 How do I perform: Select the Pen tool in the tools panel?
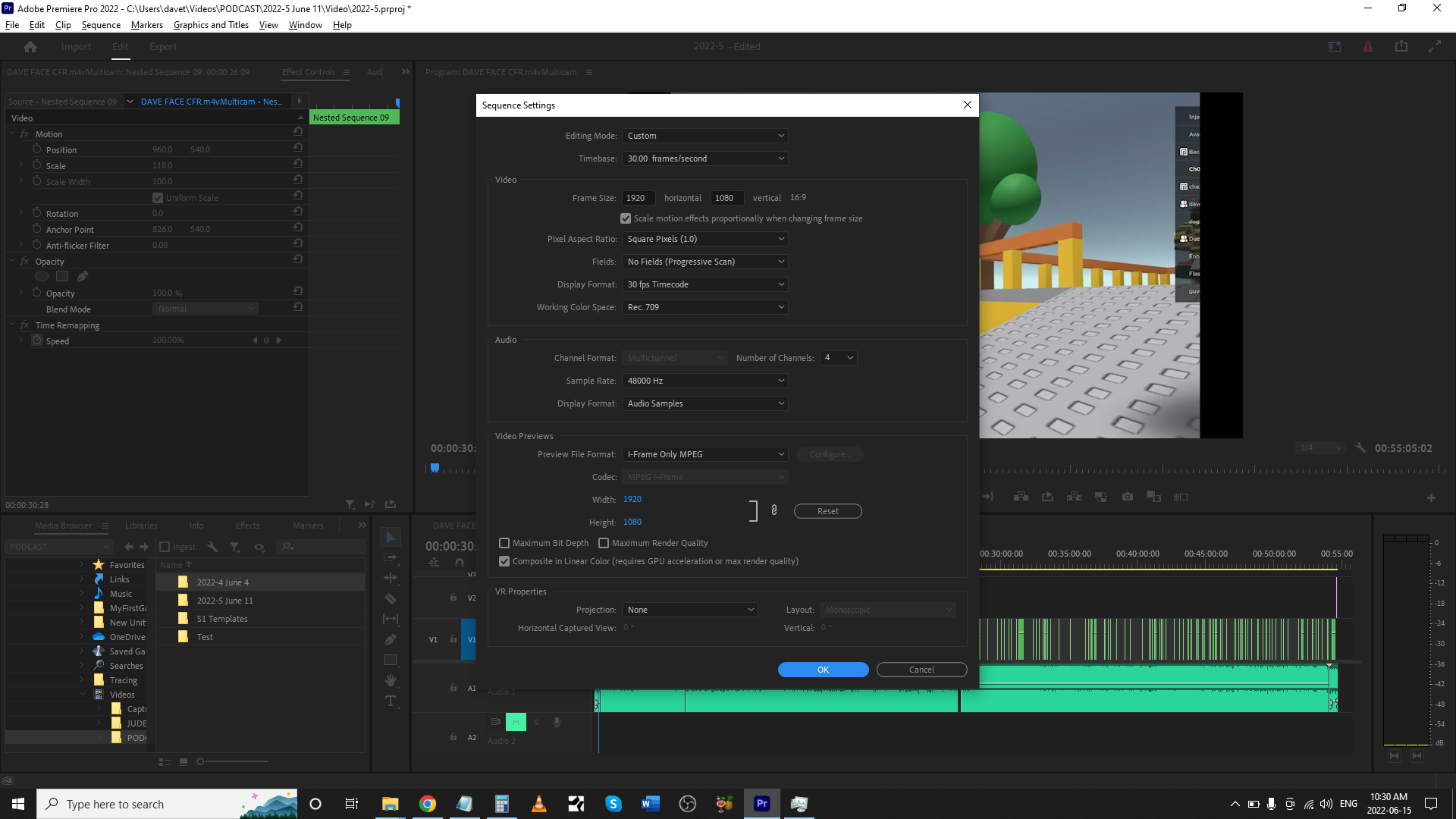click(391, 639)
